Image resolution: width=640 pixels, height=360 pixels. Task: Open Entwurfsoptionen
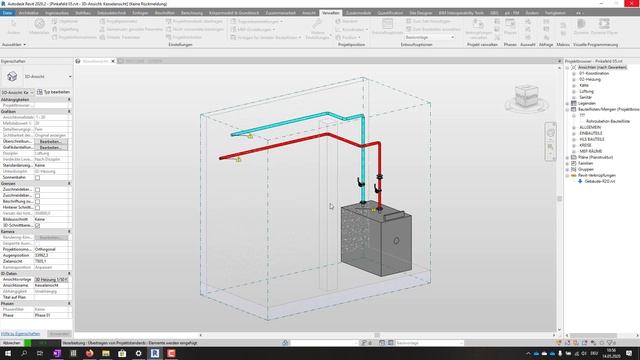pos(387,27)
